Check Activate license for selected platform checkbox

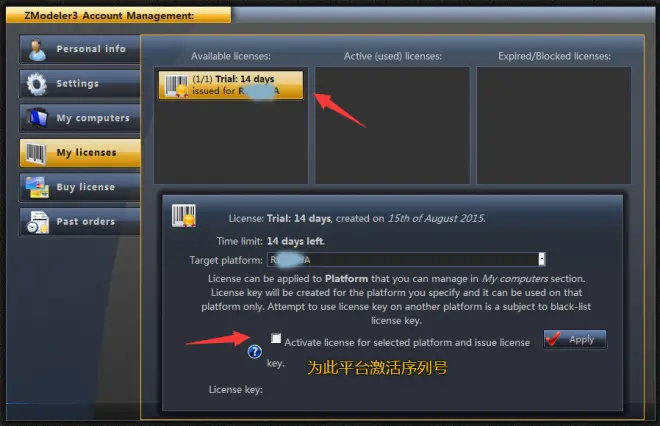pyautogui.click(x=276, y=338)
